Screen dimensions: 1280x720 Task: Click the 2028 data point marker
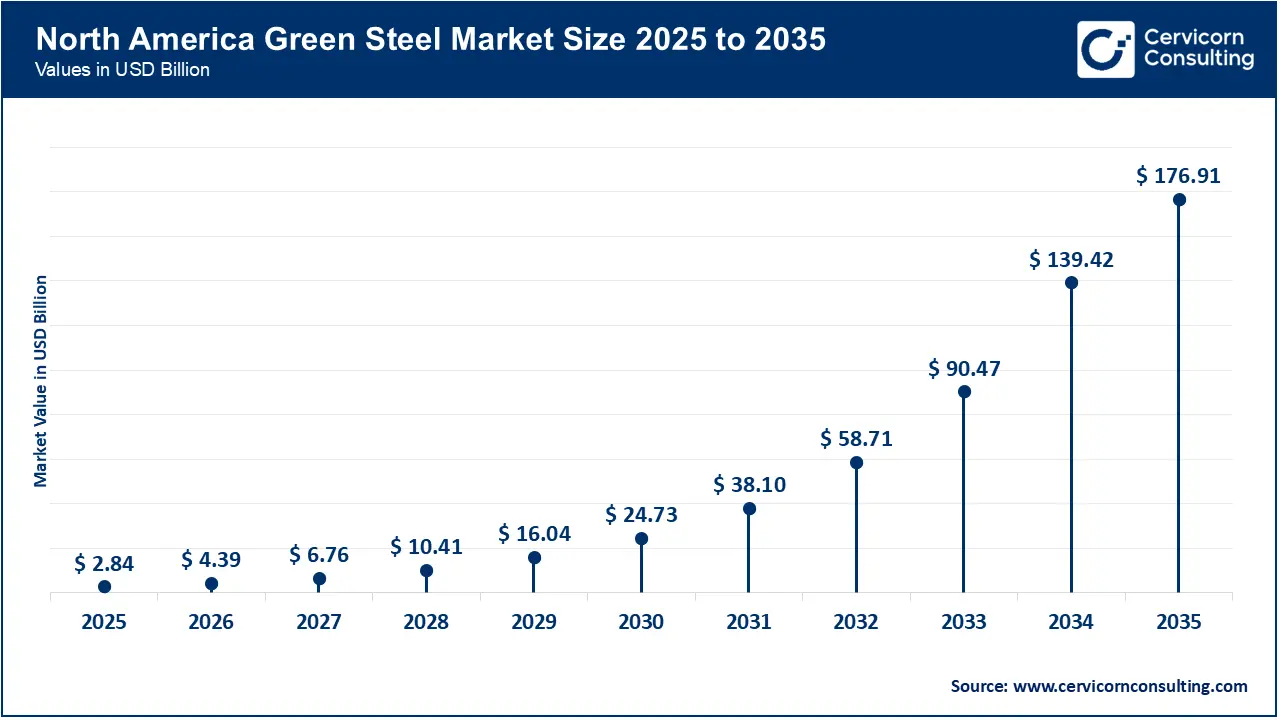coord(426,570)
